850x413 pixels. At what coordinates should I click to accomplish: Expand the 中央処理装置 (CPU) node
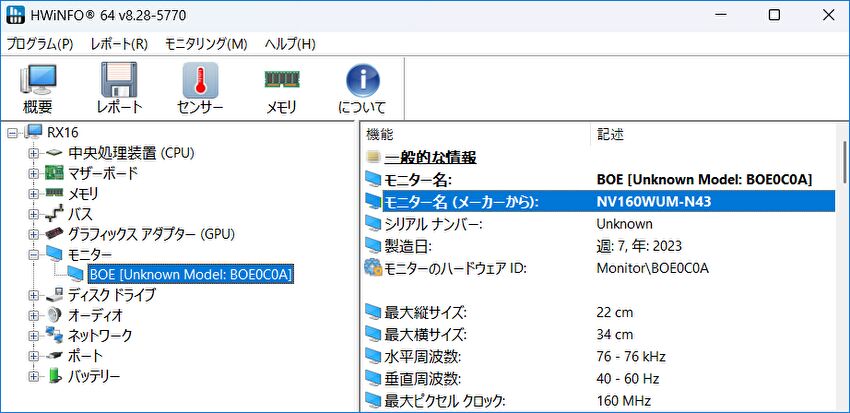[x=34, y=153]
